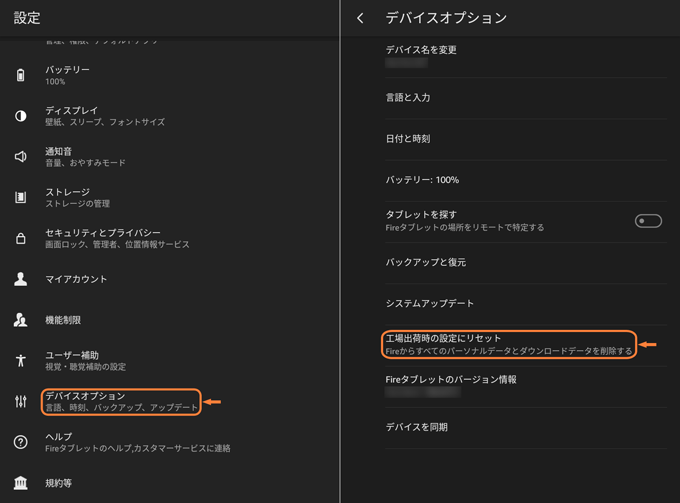Select デバイスオプション in settings list
This screenshot has height=503, width=680.
[x=170, y=402]
